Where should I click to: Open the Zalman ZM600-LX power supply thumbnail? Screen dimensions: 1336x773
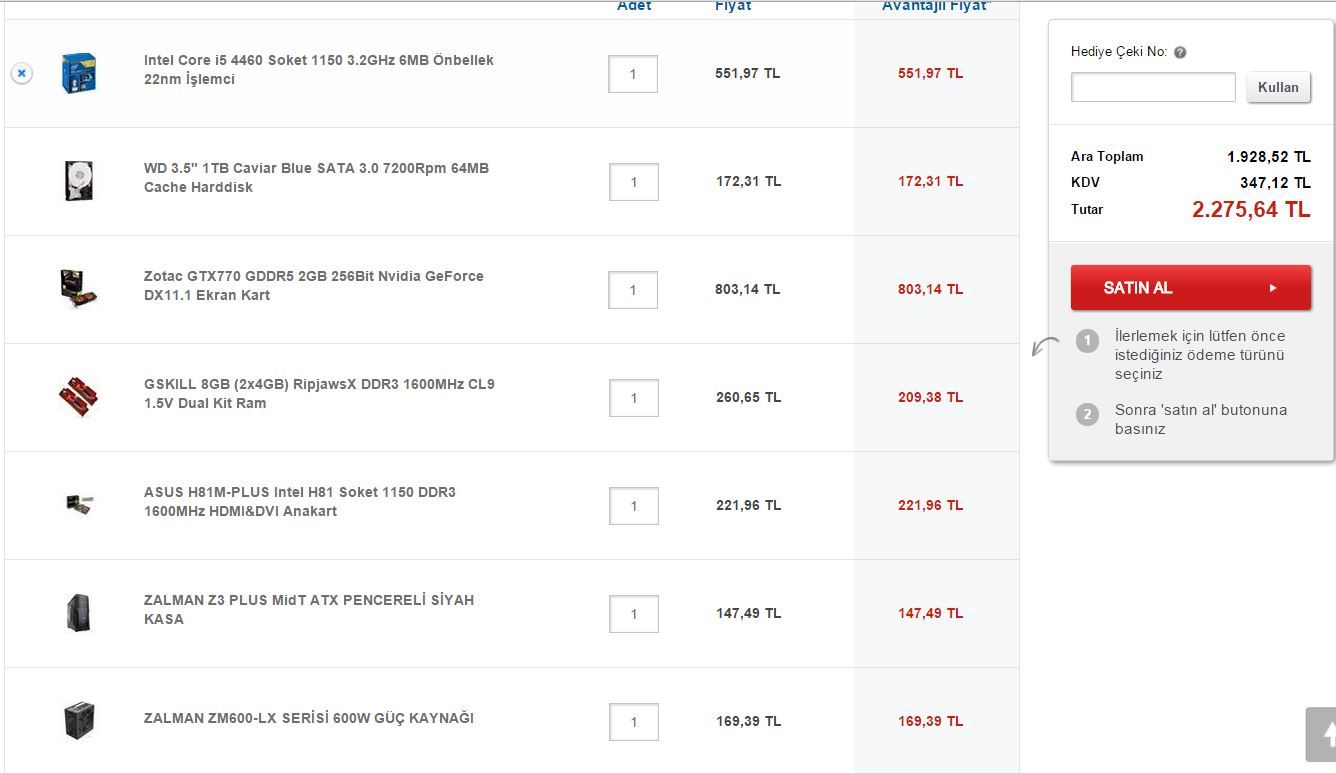pyautogui.click(x=78, y=720)
